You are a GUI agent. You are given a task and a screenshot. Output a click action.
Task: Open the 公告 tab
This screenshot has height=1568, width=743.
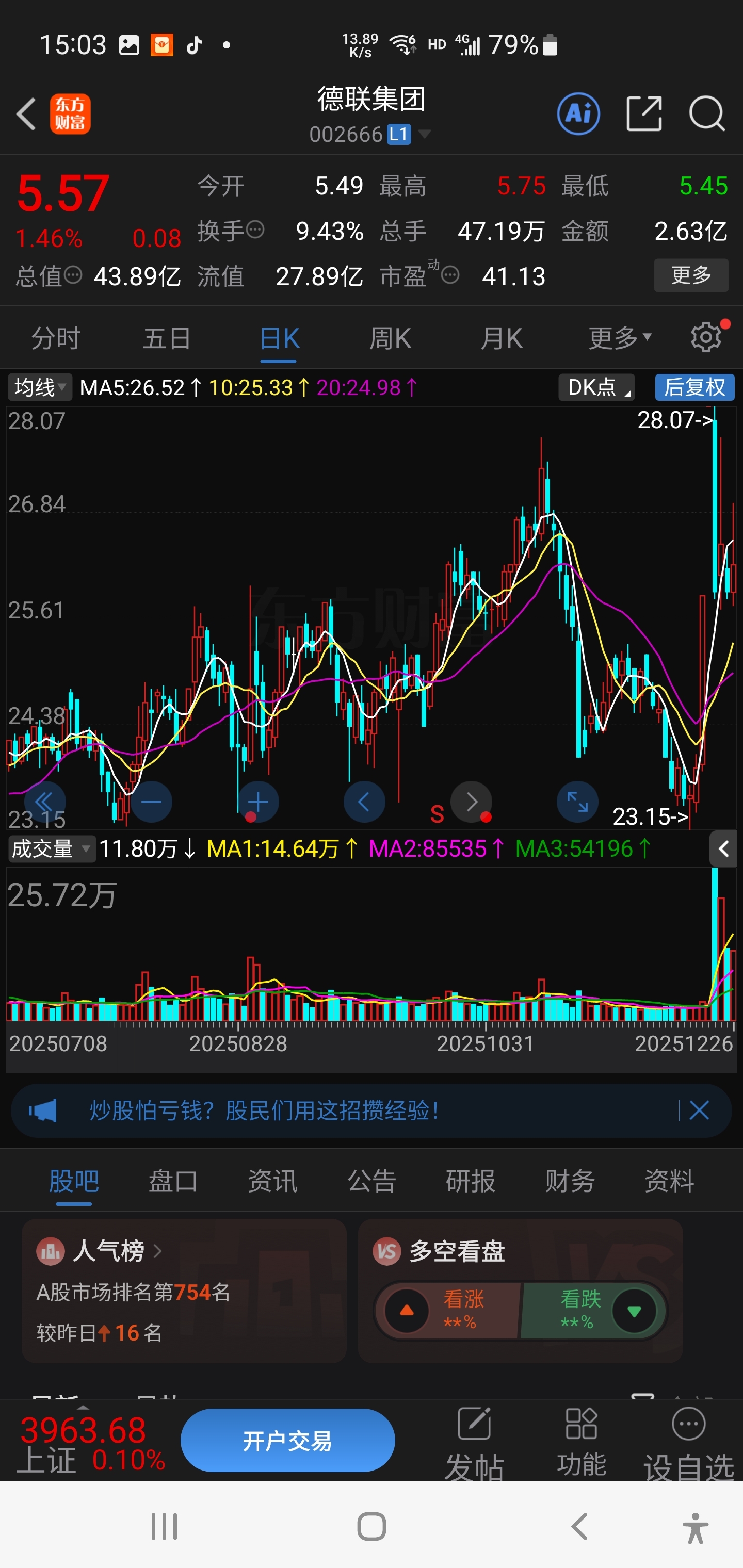(372, 1181)
